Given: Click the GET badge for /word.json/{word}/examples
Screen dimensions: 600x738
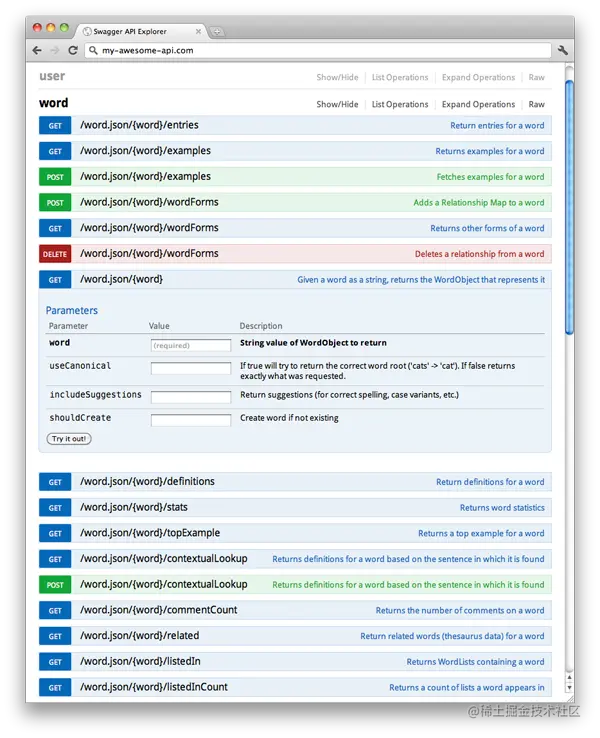Looking at the screenshot, I should (55, 151).
